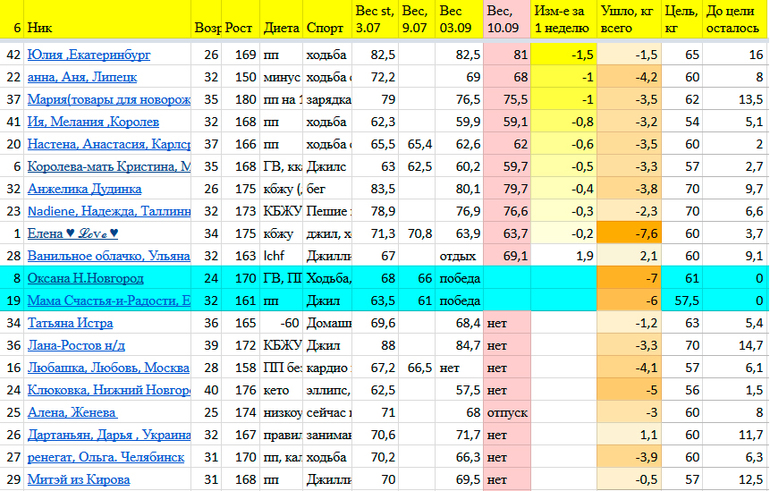Select the Ник column header
Screen dimensions: 770x491
[107, 29]
